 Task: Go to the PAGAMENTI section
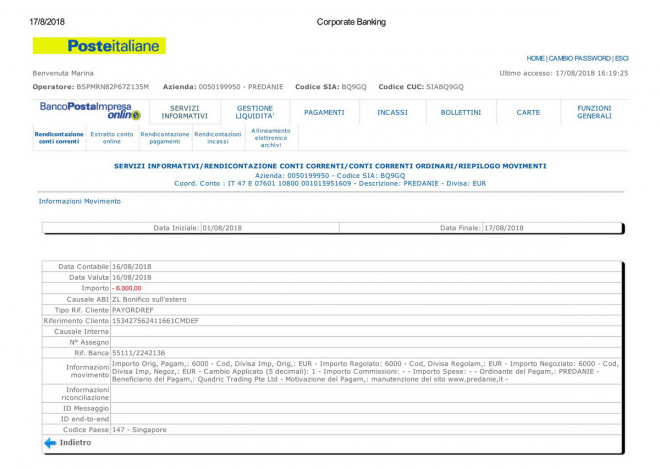(324, 112)
